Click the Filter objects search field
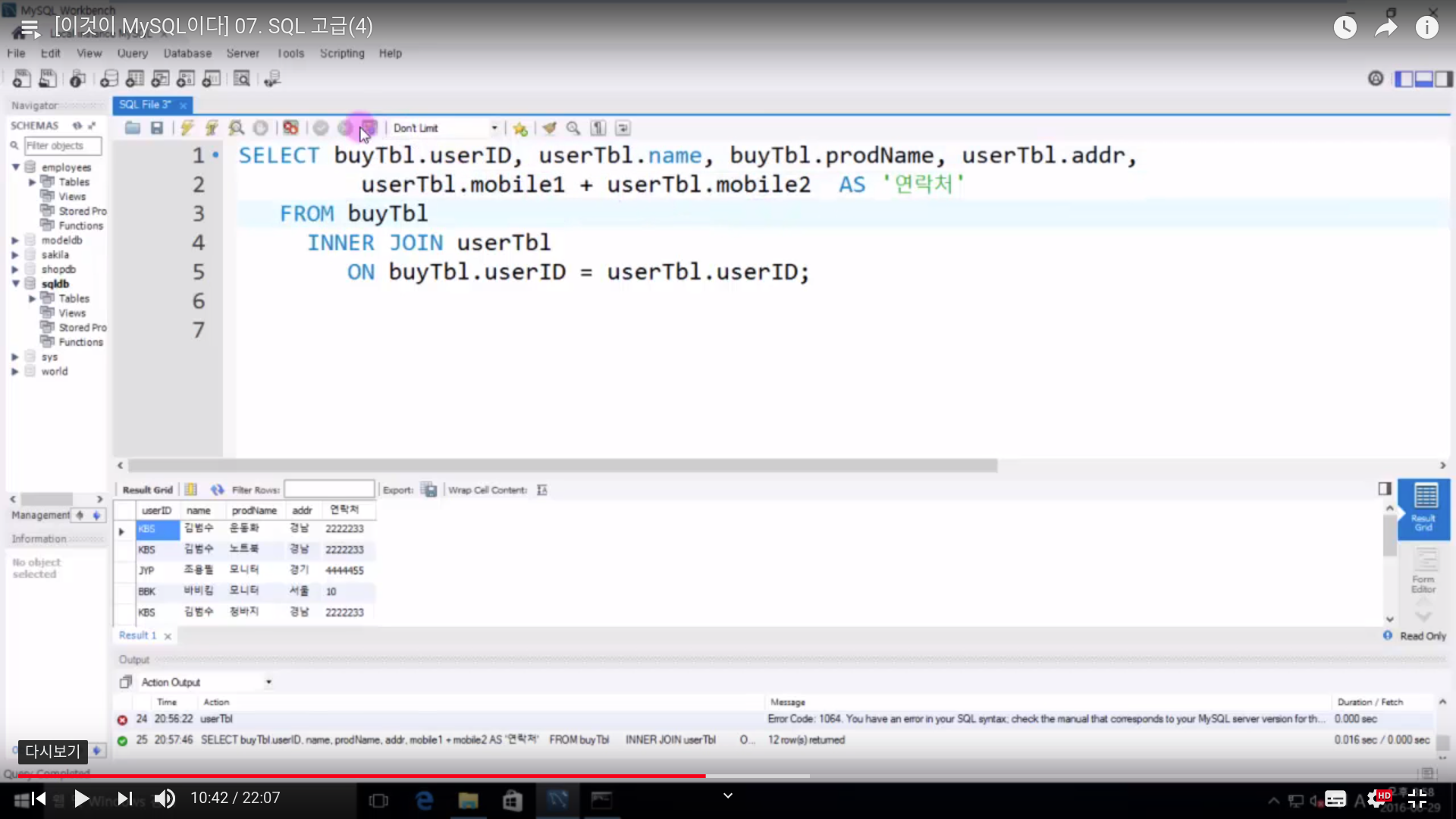The width and height of the screenshot is (1456, 819). (x=63, y=146)
